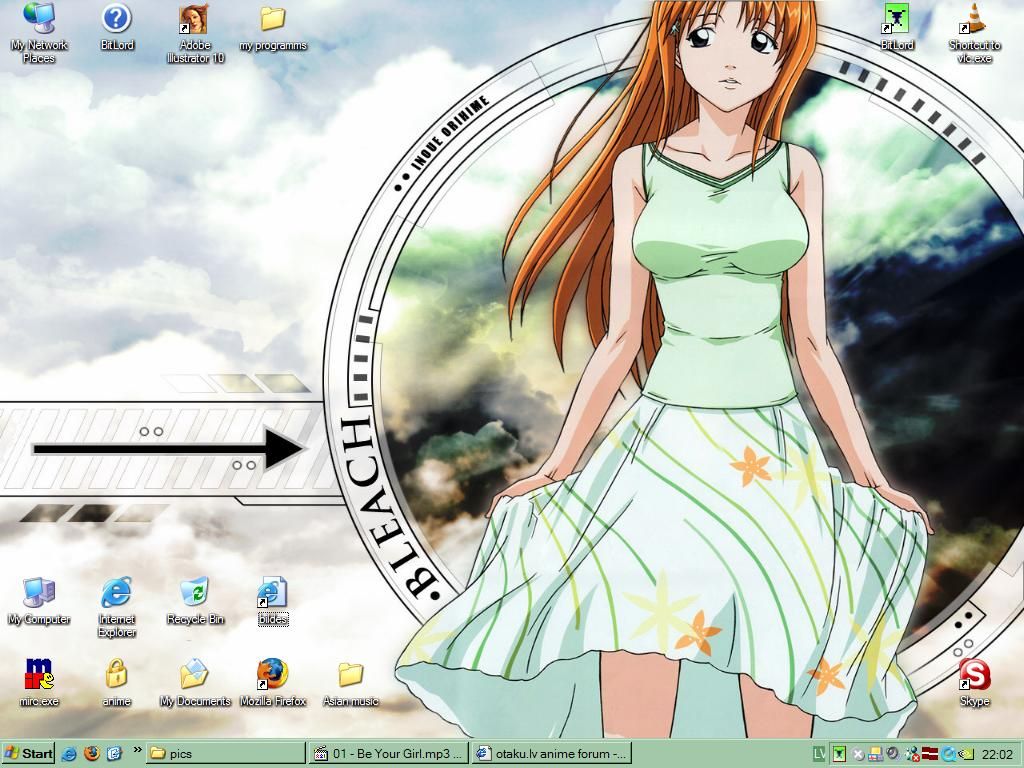Launch Internet Explorer from the desktop icon
Viewport: 1024px width, 768px height.
pos(117,607)
